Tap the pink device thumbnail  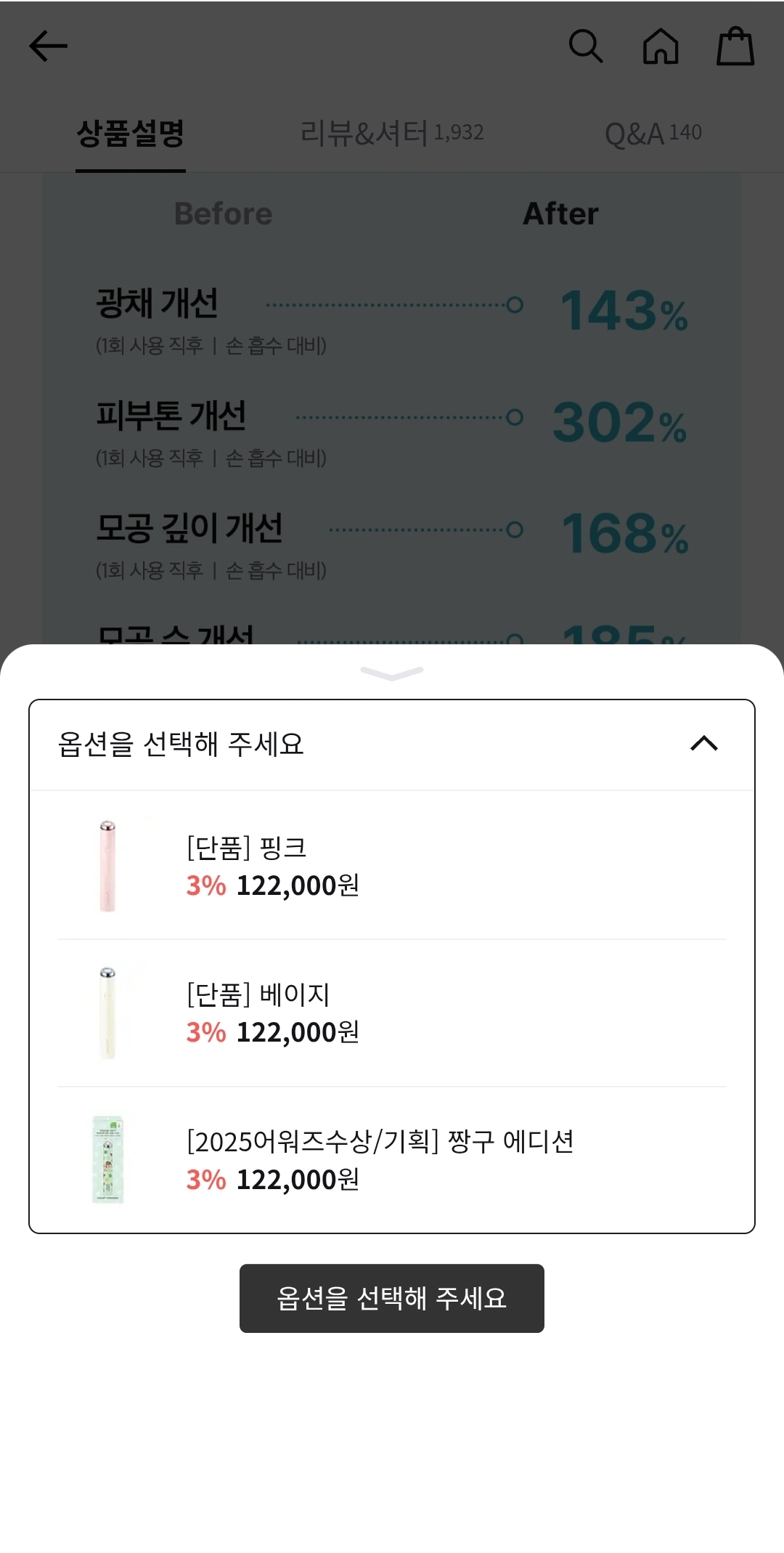[x=107, y=866]
